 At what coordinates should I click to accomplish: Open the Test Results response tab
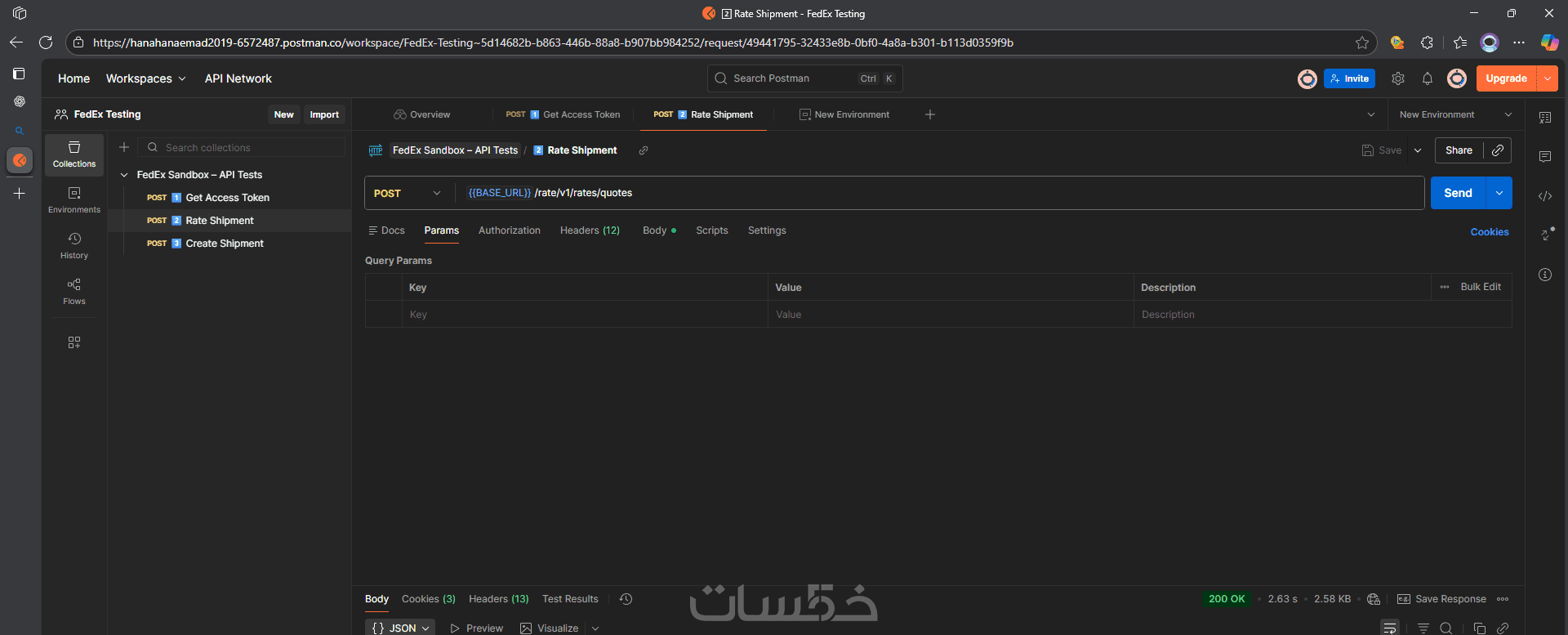tap(570, 599)
